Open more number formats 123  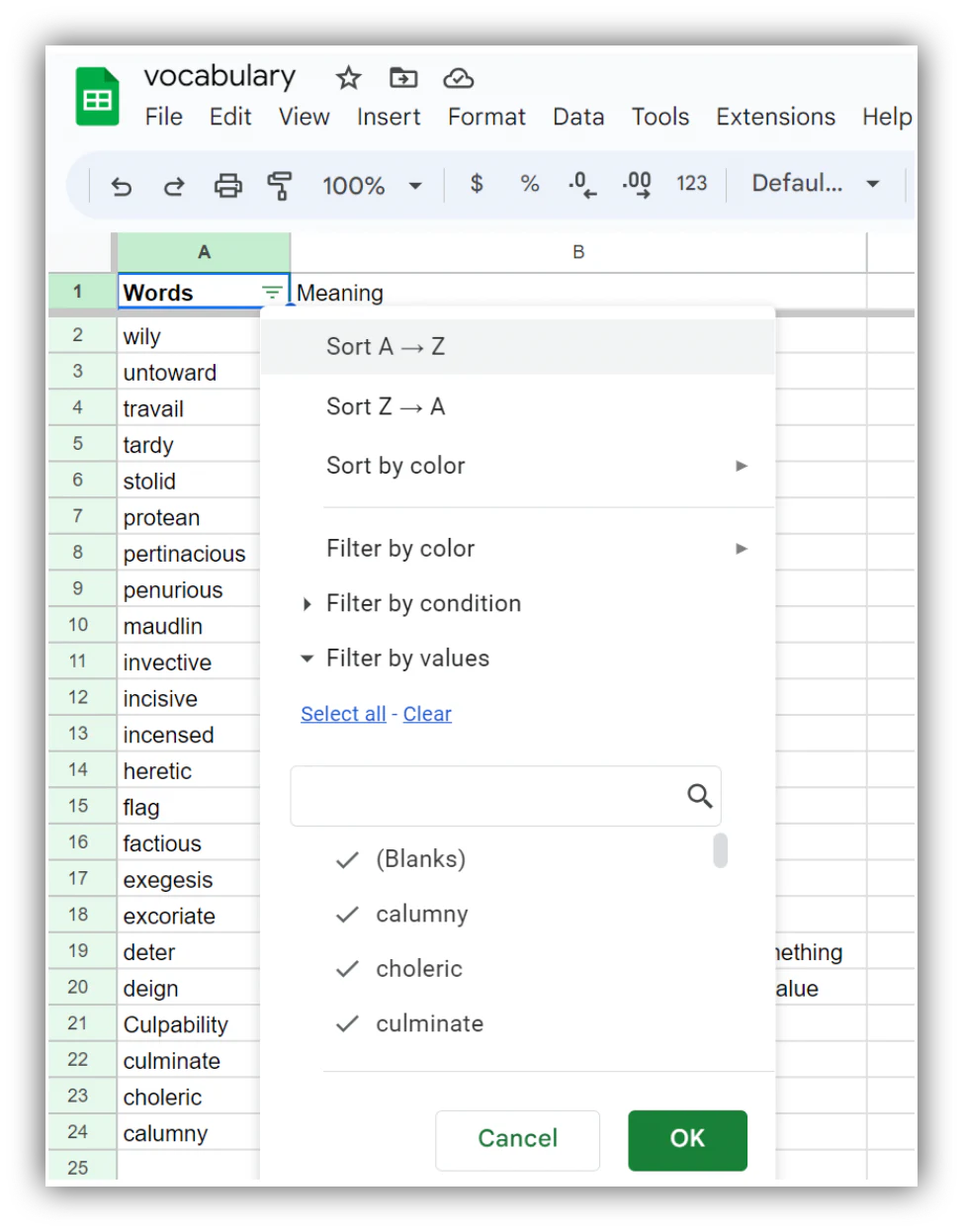[691, 183]
